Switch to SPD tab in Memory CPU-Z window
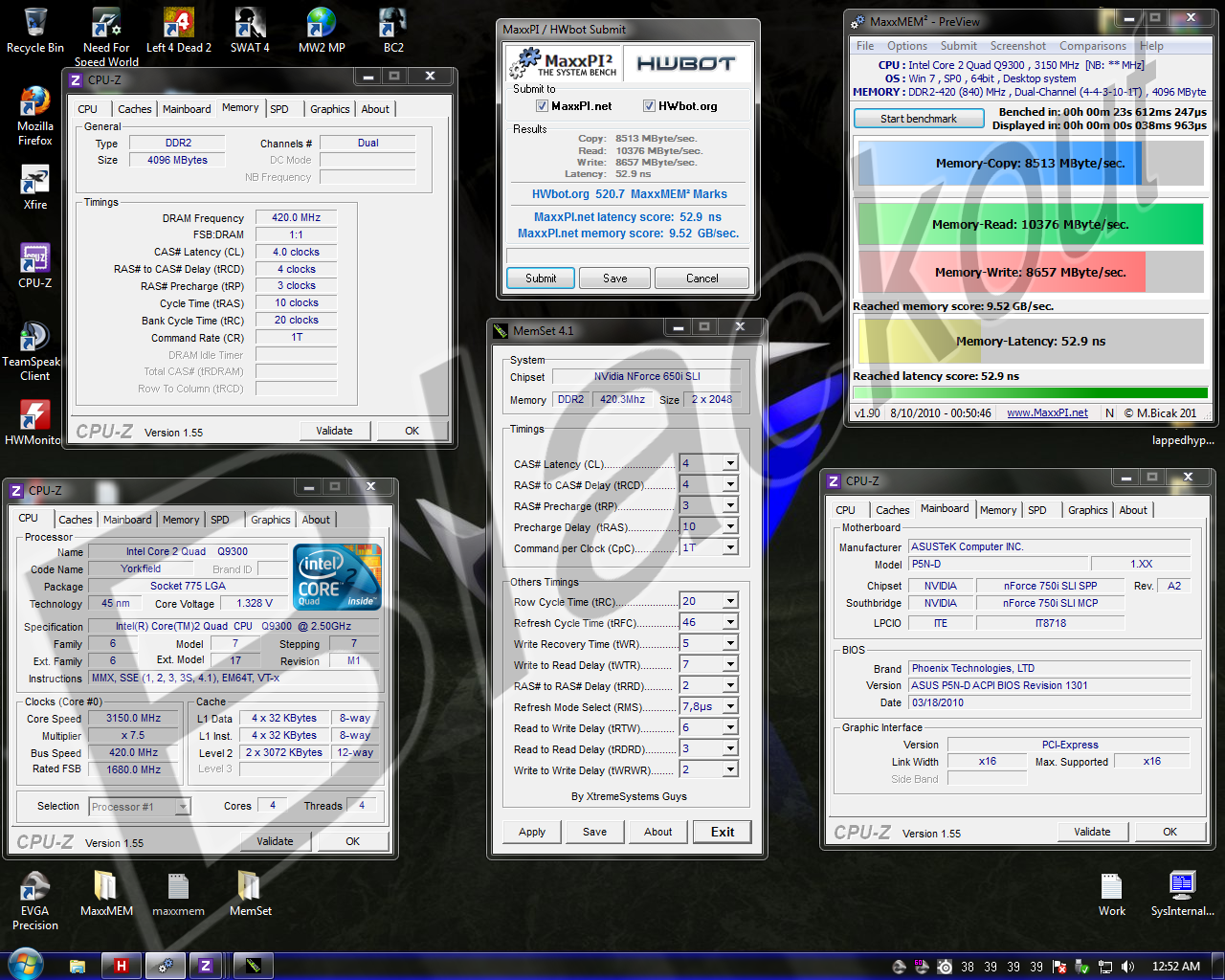 pos(279,109)
